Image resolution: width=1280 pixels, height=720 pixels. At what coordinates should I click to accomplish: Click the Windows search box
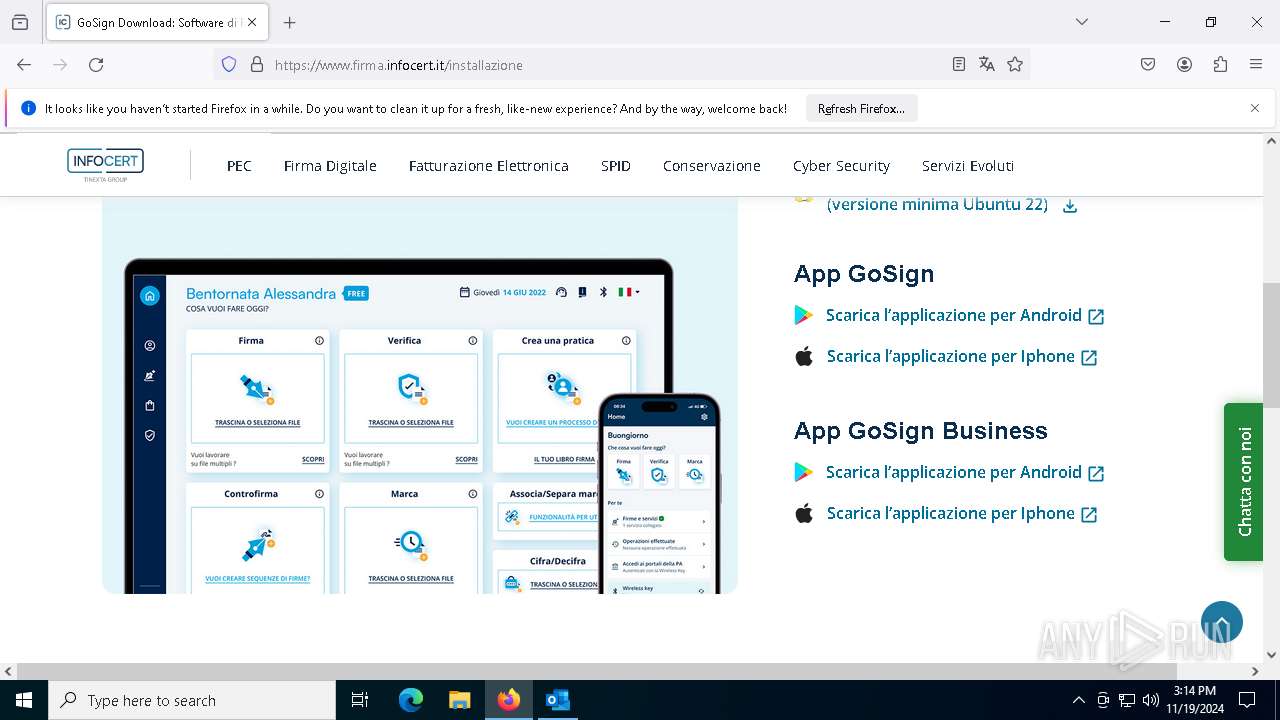(192, 700)
